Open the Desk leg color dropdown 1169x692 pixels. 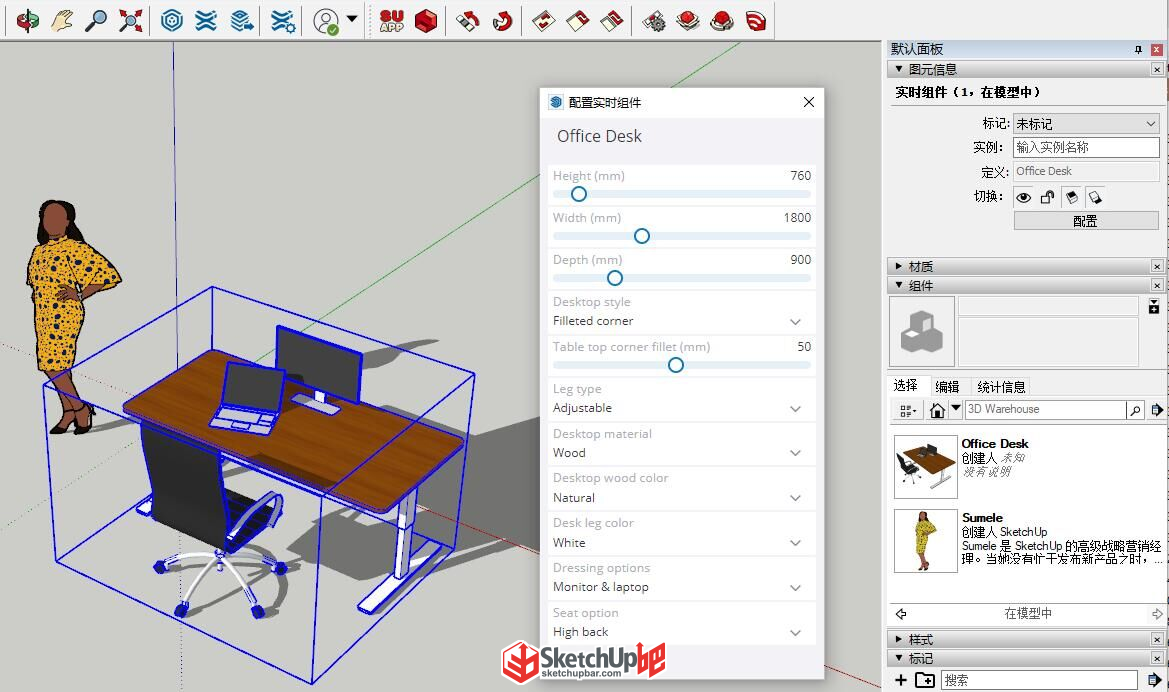tap(681, 543)
